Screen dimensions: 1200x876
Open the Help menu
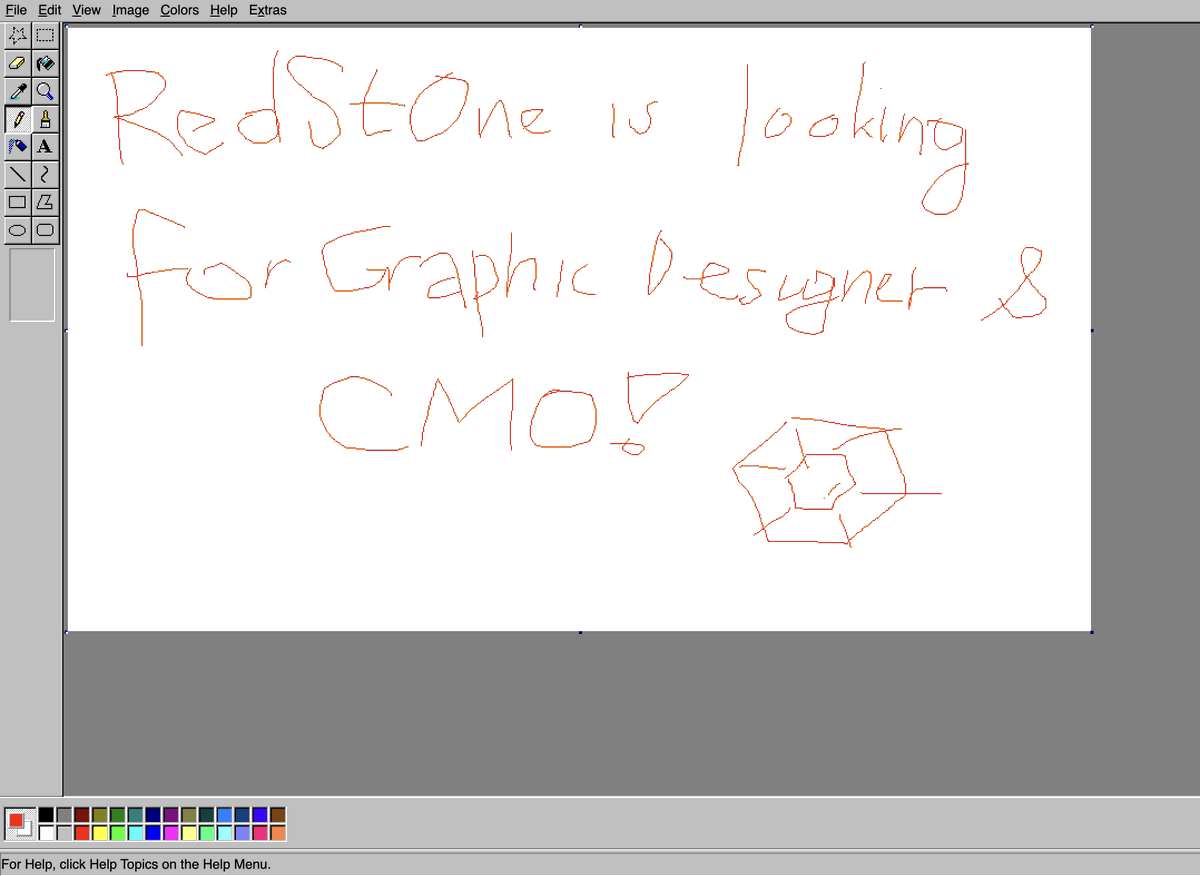224,10
